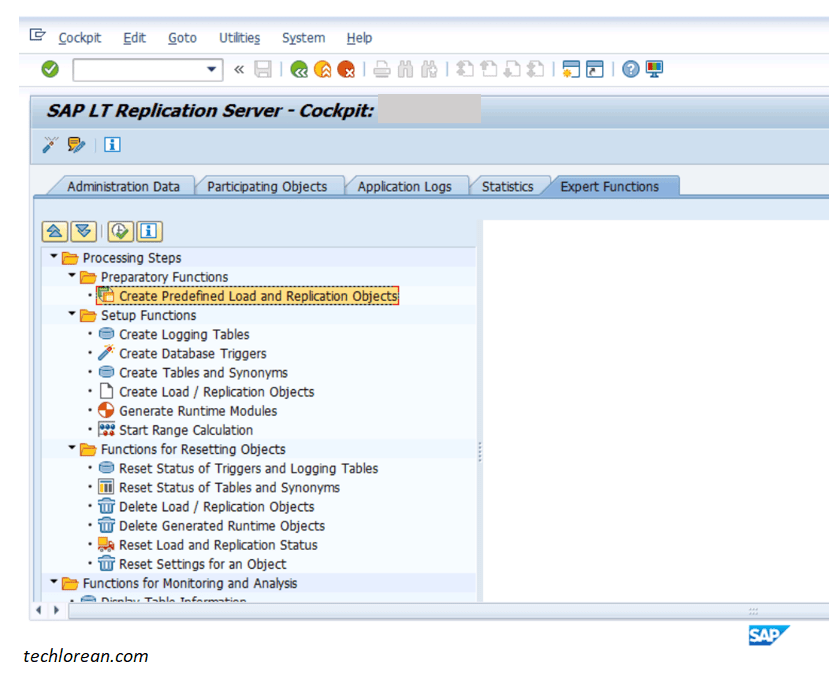The width and height of the screenshot is (829, 675).
Task: Collapse the Functions for Resetting Objects folder
Action: coord(71,449)
